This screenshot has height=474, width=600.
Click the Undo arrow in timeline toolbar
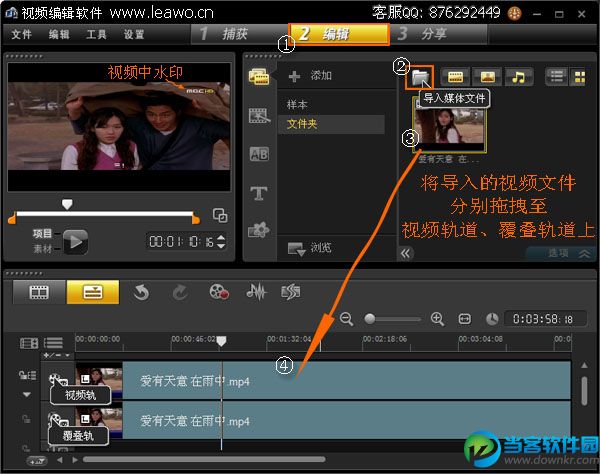point(141,292)
